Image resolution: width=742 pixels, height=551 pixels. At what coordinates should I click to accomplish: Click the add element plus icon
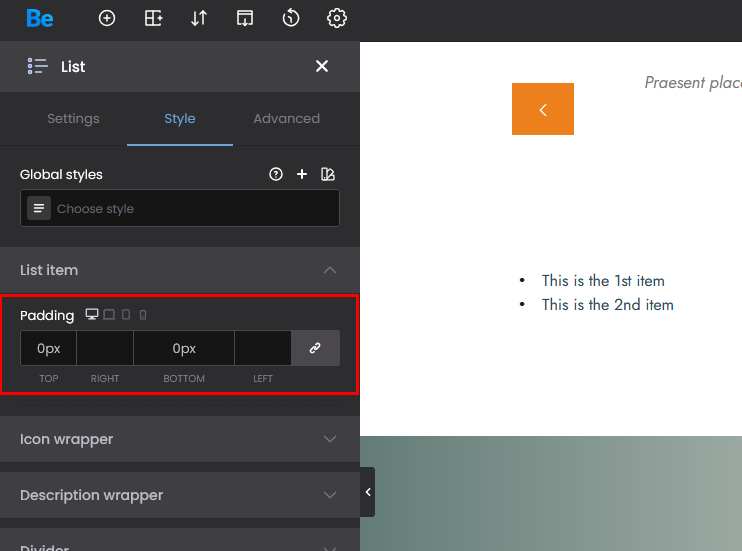[107, 18]
